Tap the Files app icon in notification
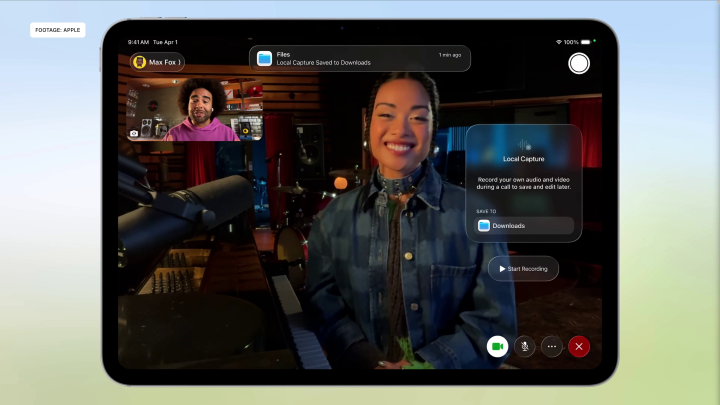 [x=264, y=58]
